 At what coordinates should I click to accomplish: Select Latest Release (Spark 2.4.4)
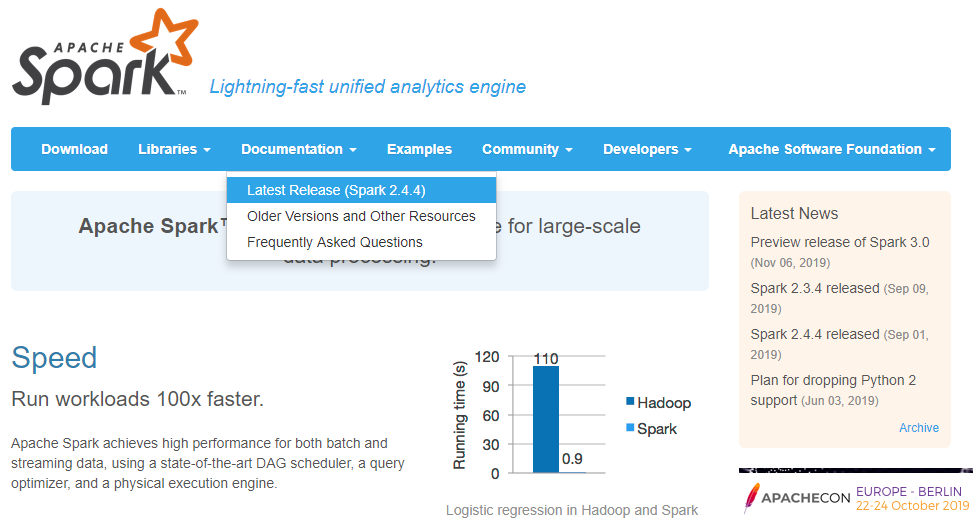point(336,190)
